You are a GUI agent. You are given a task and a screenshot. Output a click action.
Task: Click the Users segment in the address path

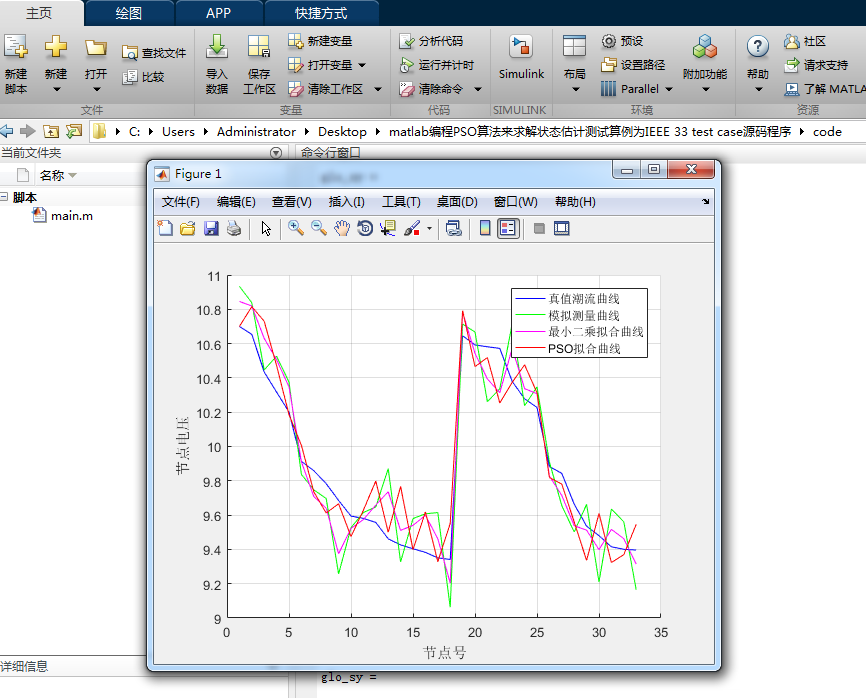click(x=178, y=131)
